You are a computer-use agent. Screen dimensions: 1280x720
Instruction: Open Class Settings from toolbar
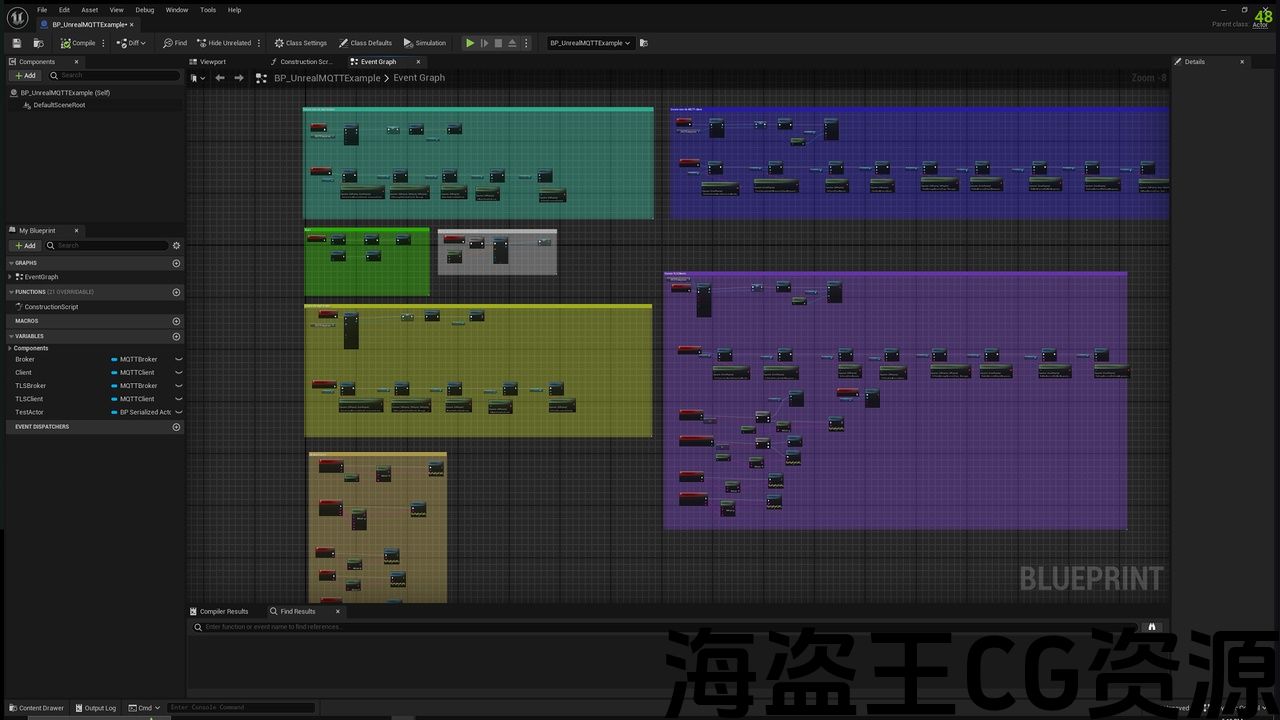pyautogui.click(x=300, y=43)
